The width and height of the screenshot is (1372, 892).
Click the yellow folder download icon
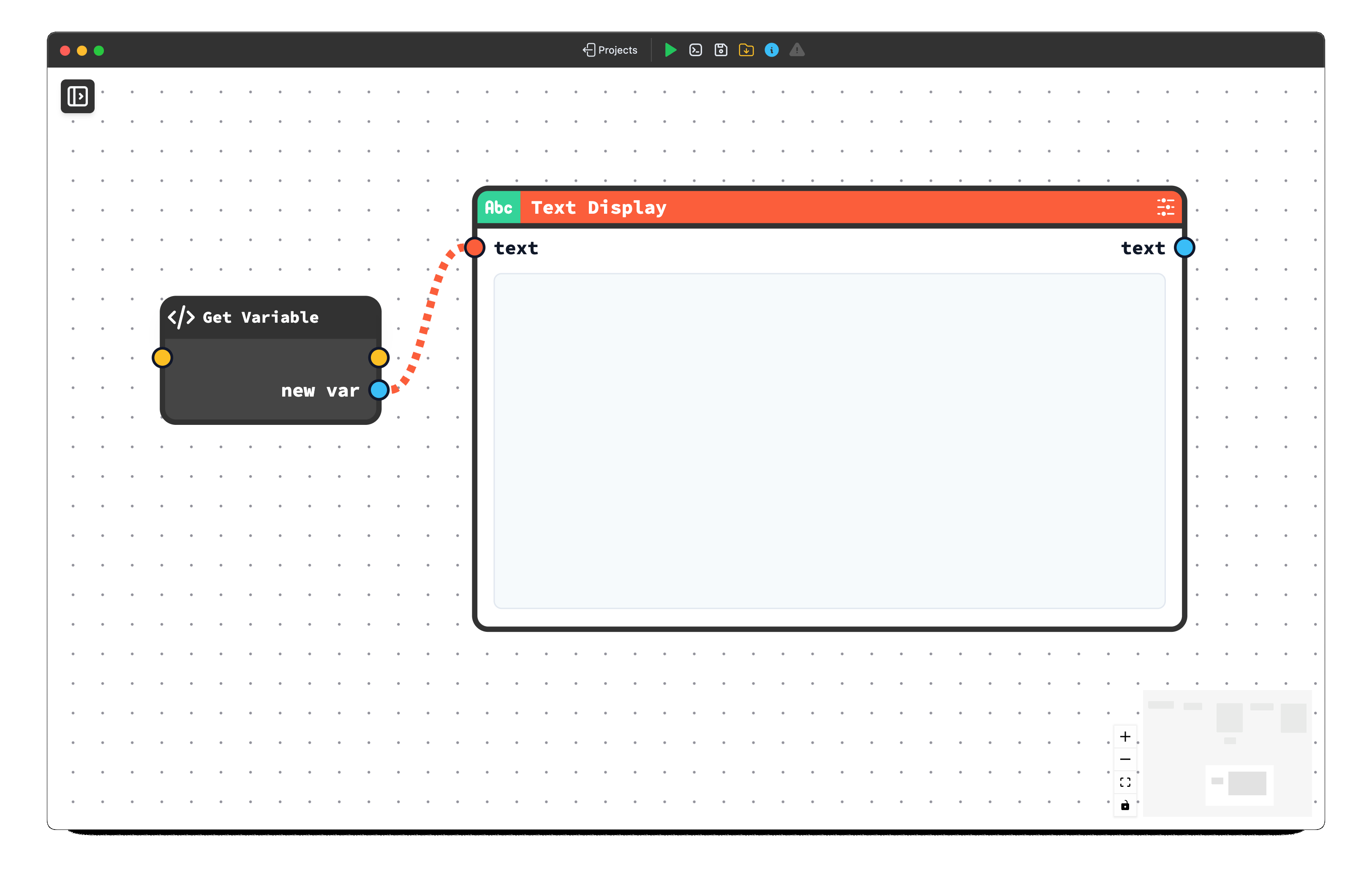746,50
